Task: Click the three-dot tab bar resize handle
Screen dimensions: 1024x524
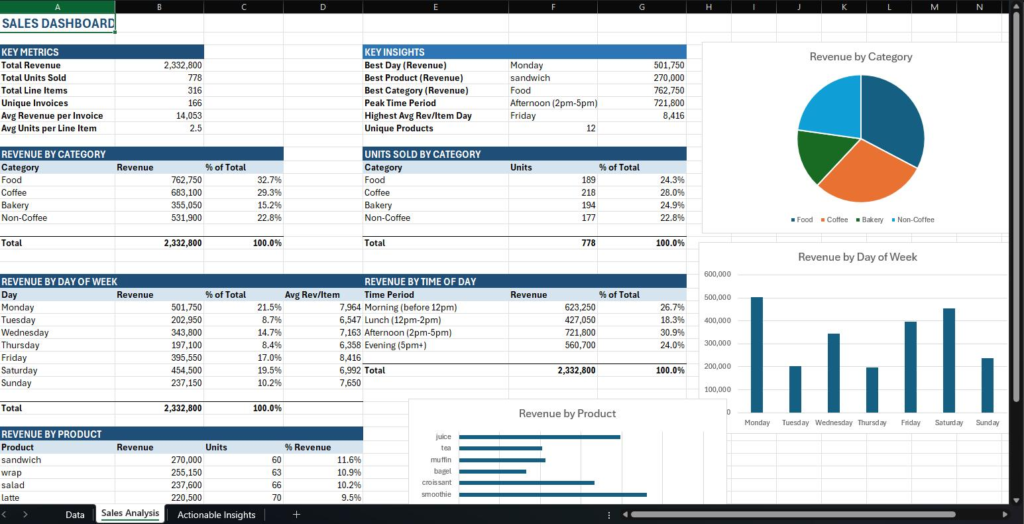Action: click(610, 514)
